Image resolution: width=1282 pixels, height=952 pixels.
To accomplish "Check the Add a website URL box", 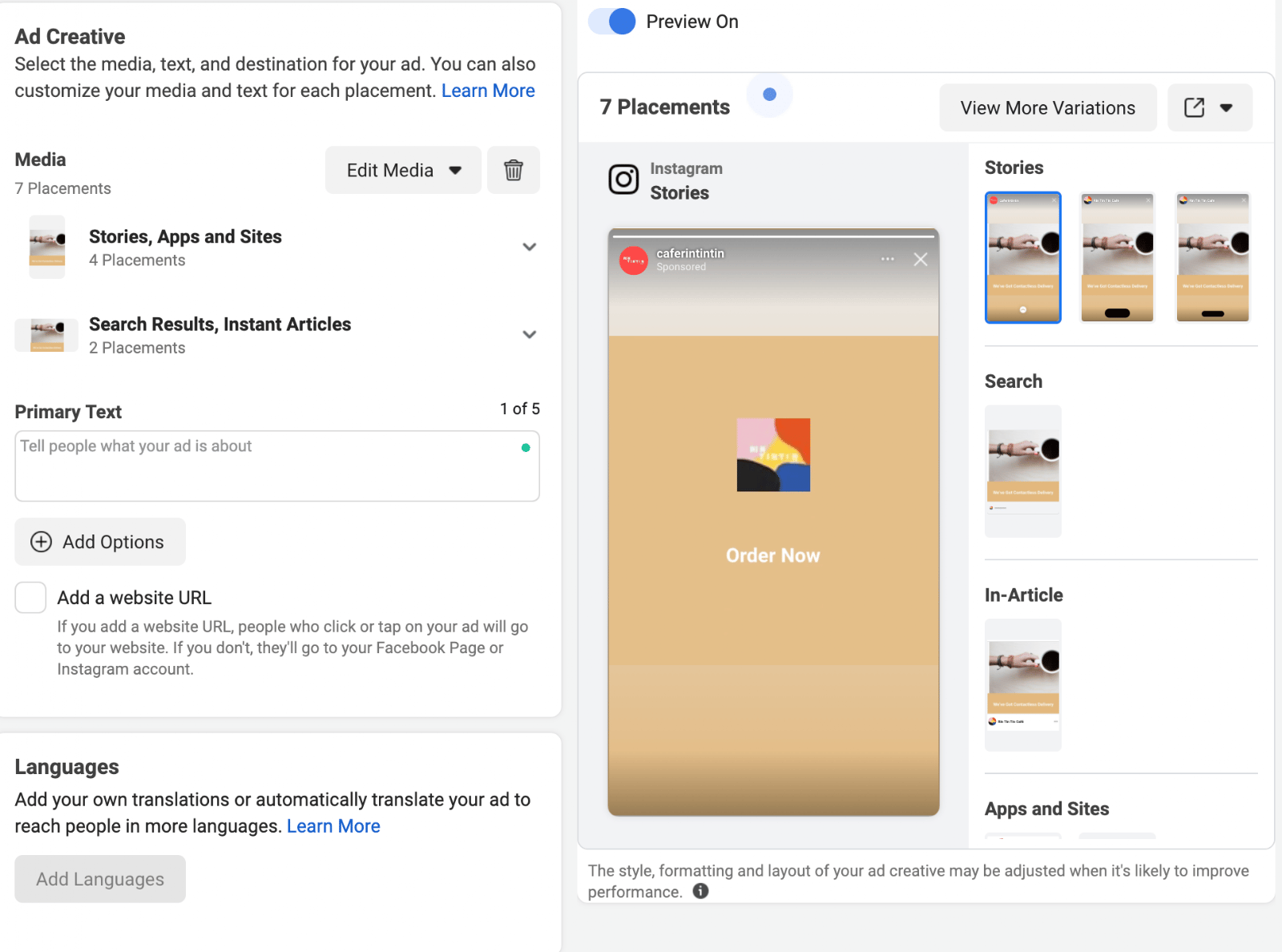I will click(30, 598).
